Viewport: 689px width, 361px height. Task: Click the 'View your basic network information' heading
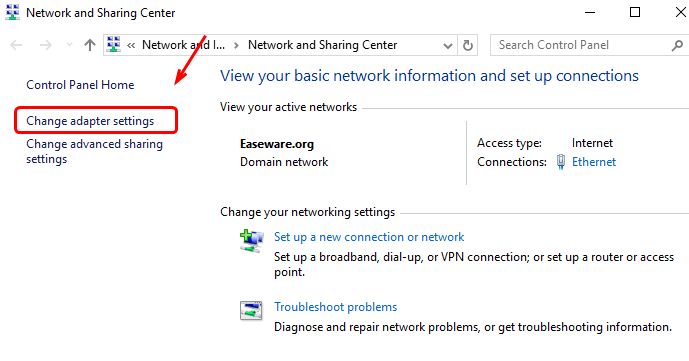(x=429, y=76)
